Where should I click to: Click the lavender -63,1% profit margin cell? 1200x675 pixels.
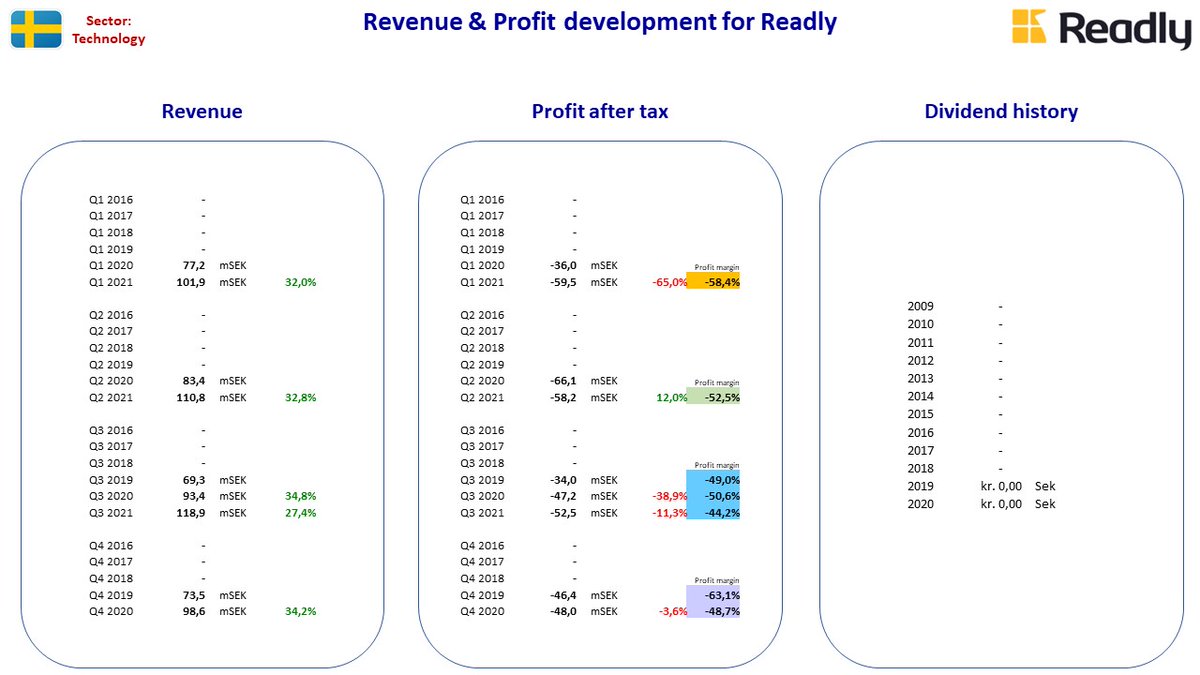click(x=713, y=595)
